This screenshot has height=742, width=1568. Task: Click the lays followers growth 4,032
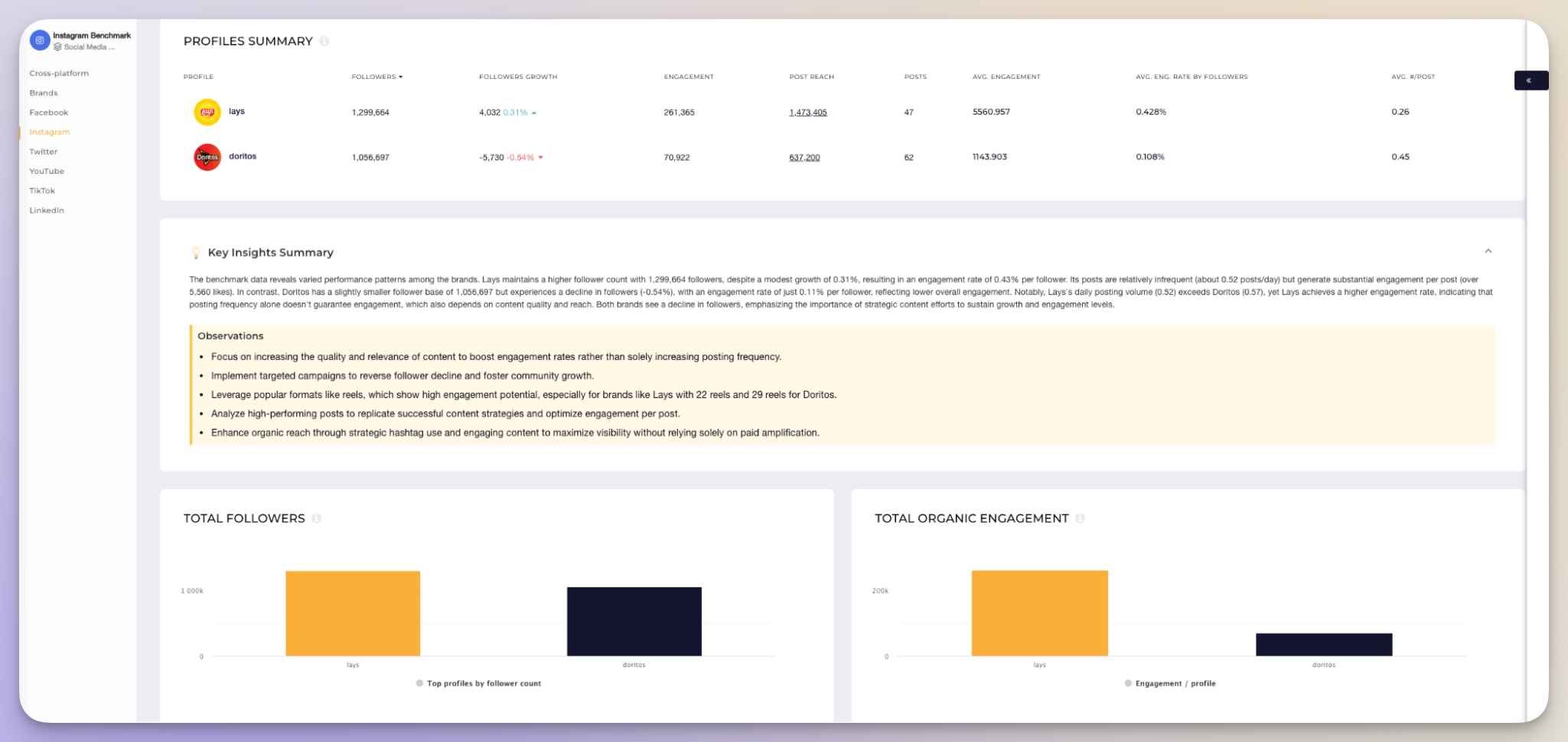click(490, 113)
